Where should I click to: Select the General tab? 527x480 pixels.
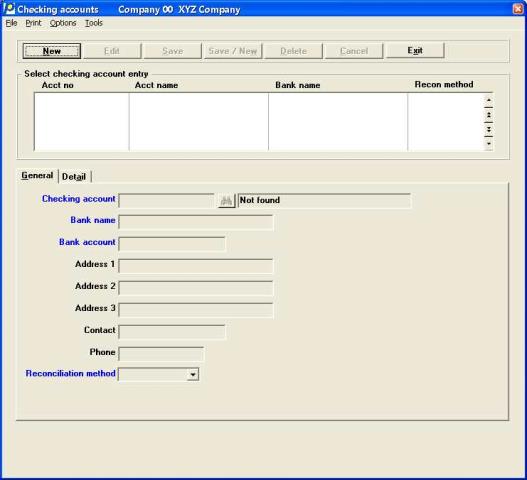[37, 175]
